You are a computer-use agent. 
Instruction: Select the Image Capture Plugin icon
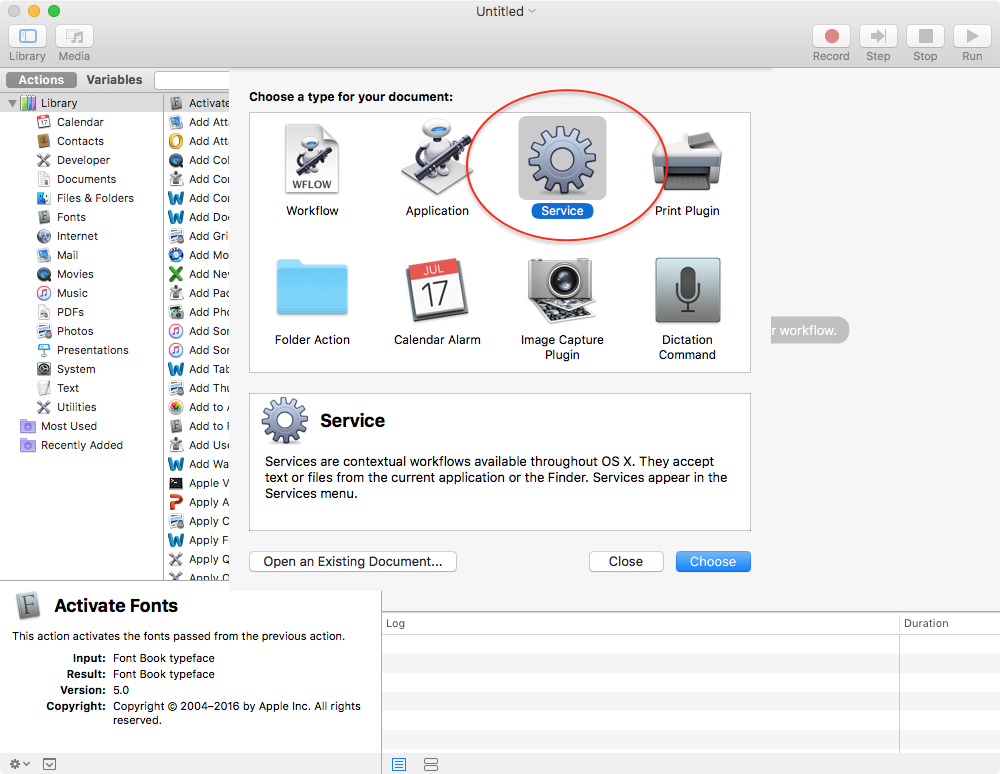562,290
